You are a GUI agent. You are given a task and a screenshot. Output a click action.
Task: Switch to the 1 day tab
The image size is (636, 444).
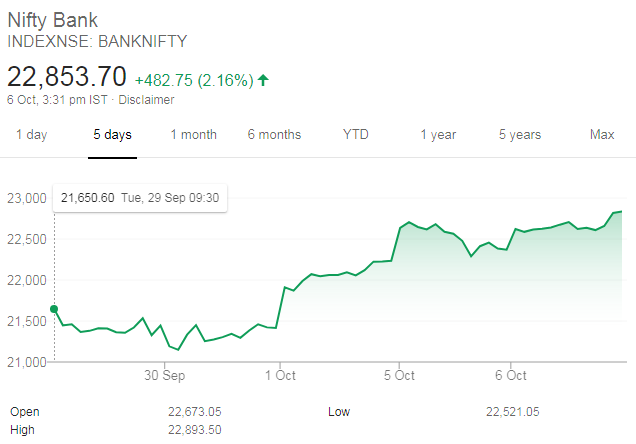click(x=31, y=134)
